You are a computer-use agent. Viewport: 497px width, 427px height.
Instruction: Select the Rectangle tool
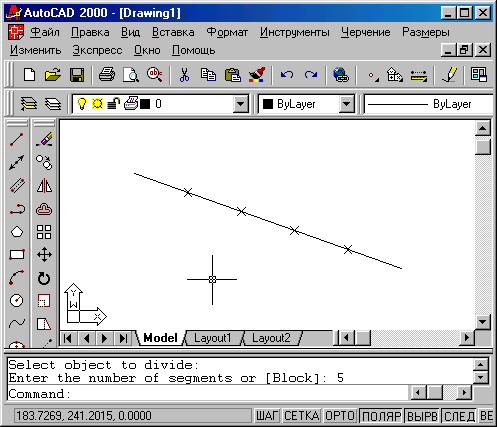tap(17, 255)
